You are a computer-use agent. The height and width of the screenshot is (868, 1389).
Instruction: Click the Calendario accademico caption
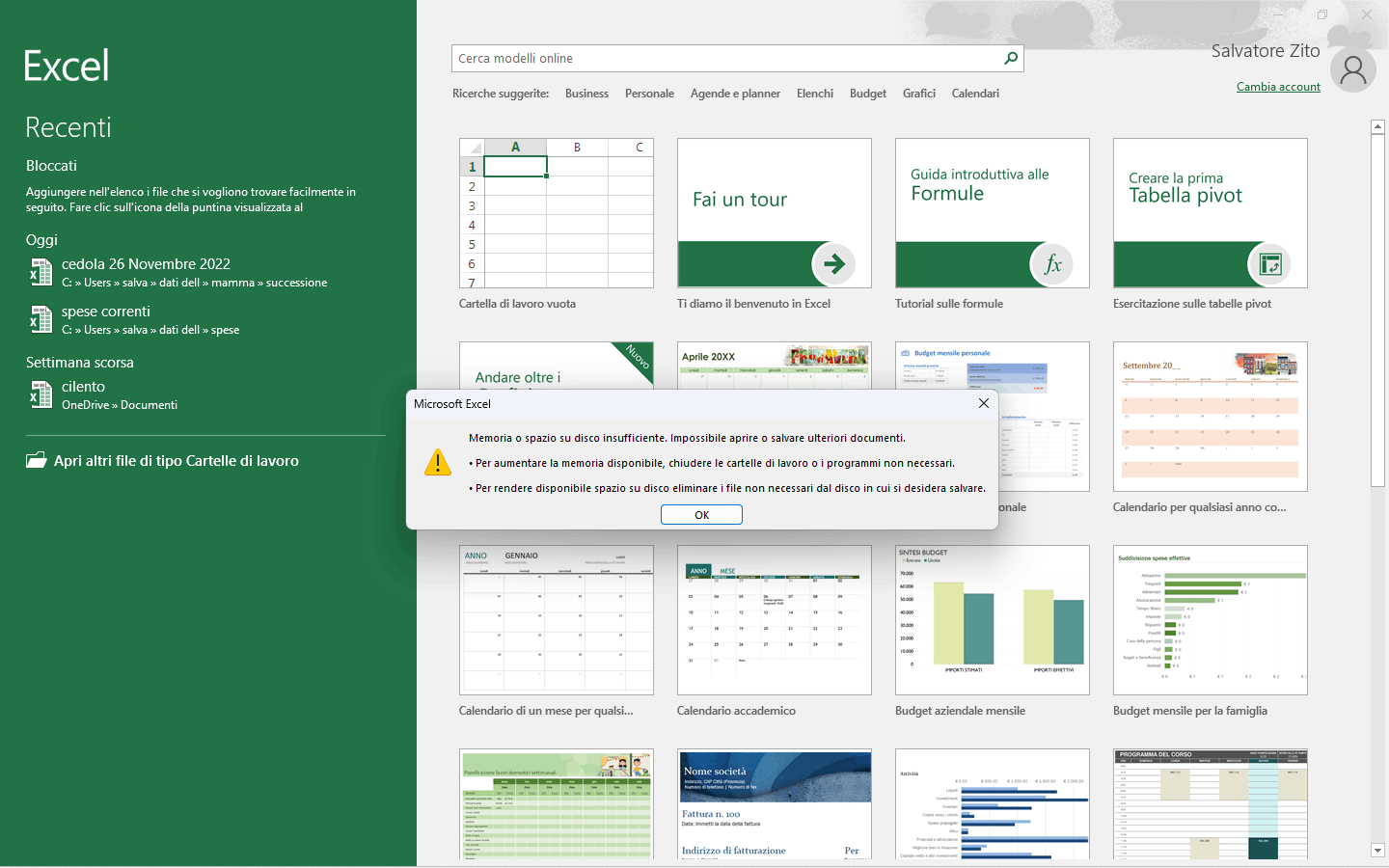click(x=736, y=711)
